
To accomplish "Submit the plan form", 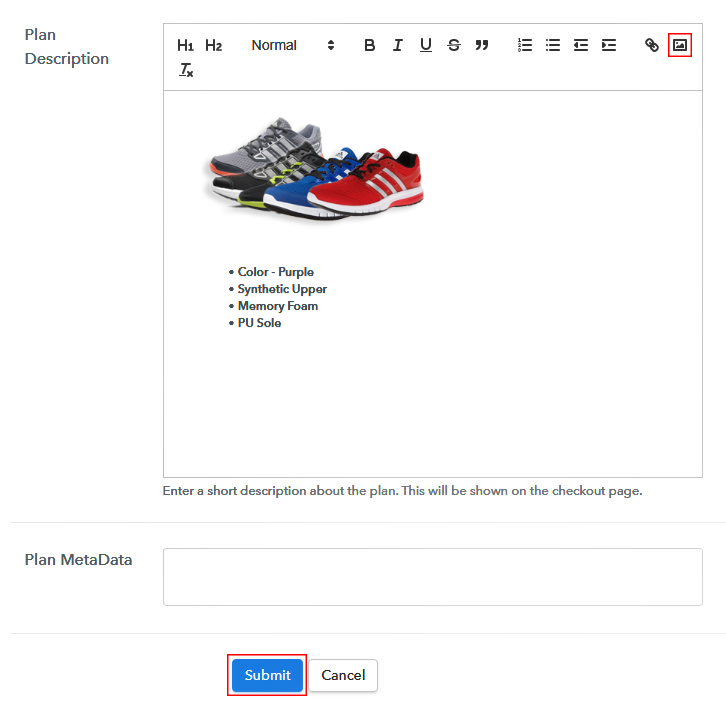I will click(267, 675).
